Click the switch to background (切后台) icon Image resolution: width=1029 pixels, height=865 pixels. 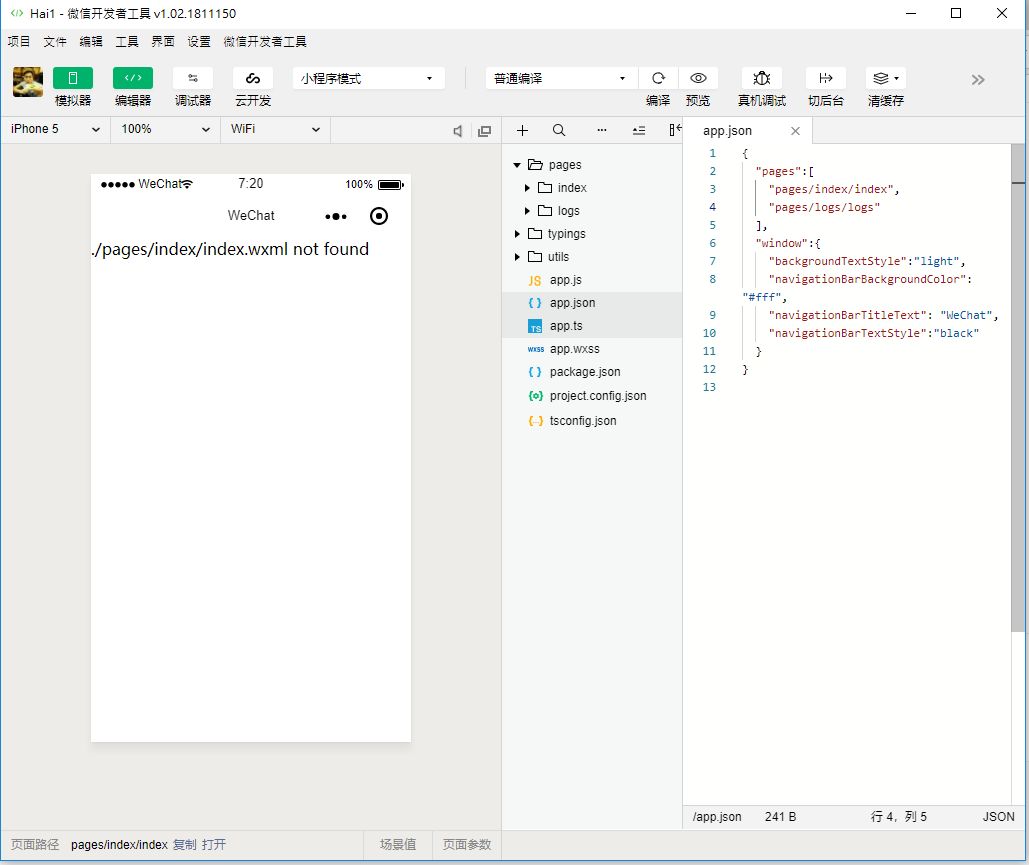(x=826, y=78)
